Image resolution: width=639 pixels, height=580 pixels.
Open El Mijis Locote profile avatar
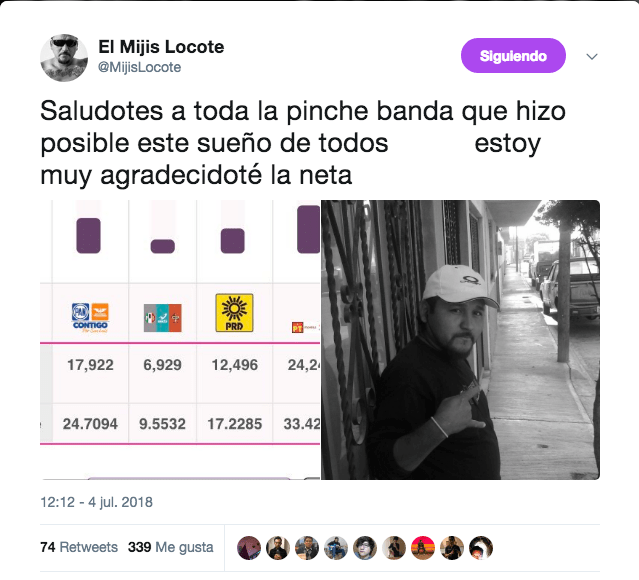click(x=64, y=58)
